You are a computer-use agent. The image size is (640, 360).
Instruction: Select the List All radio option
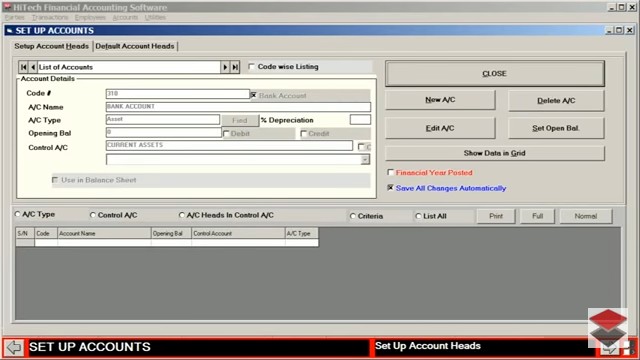click(418, 216)
